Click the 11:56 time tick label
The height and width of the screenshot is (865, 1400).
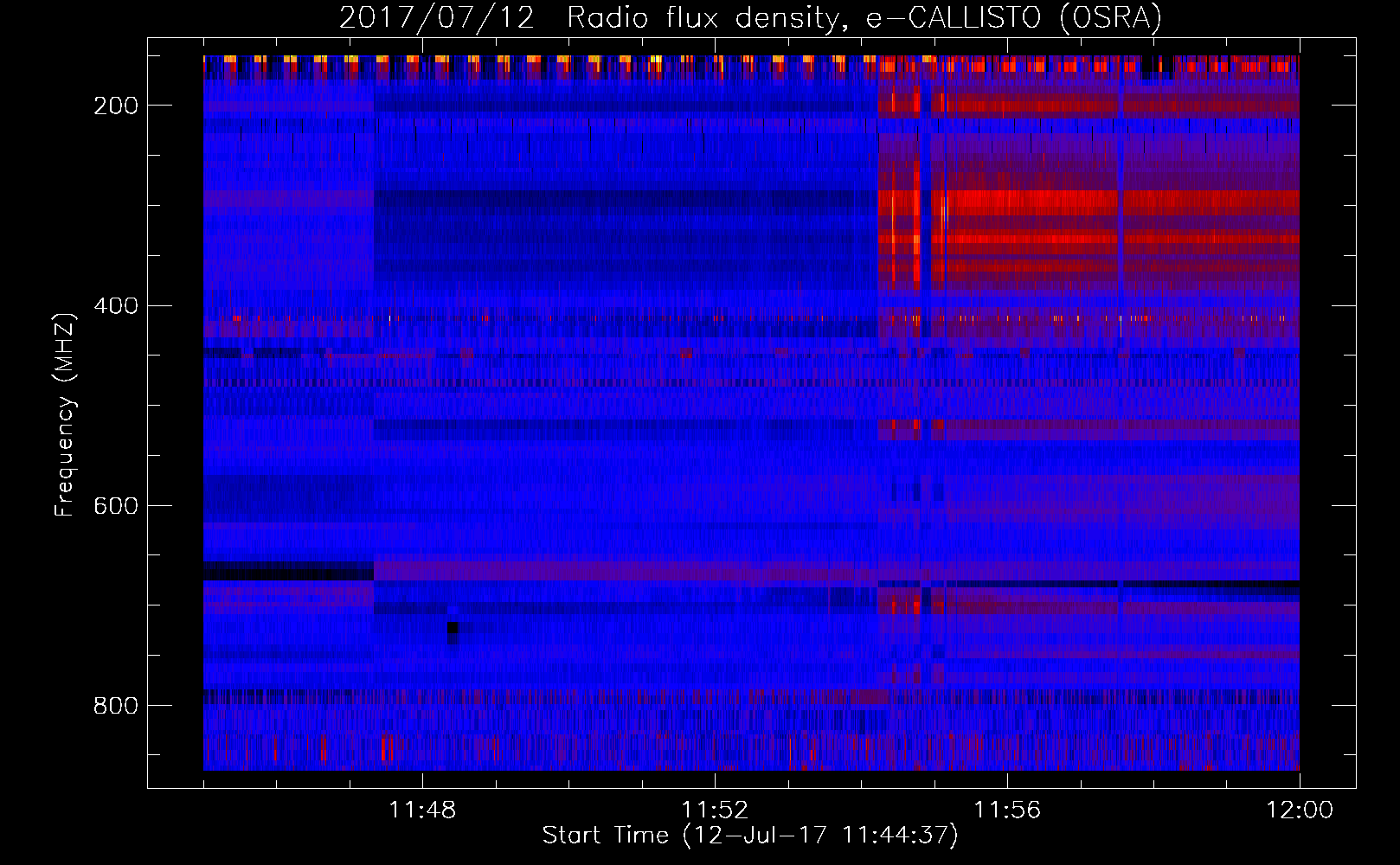1007,811
